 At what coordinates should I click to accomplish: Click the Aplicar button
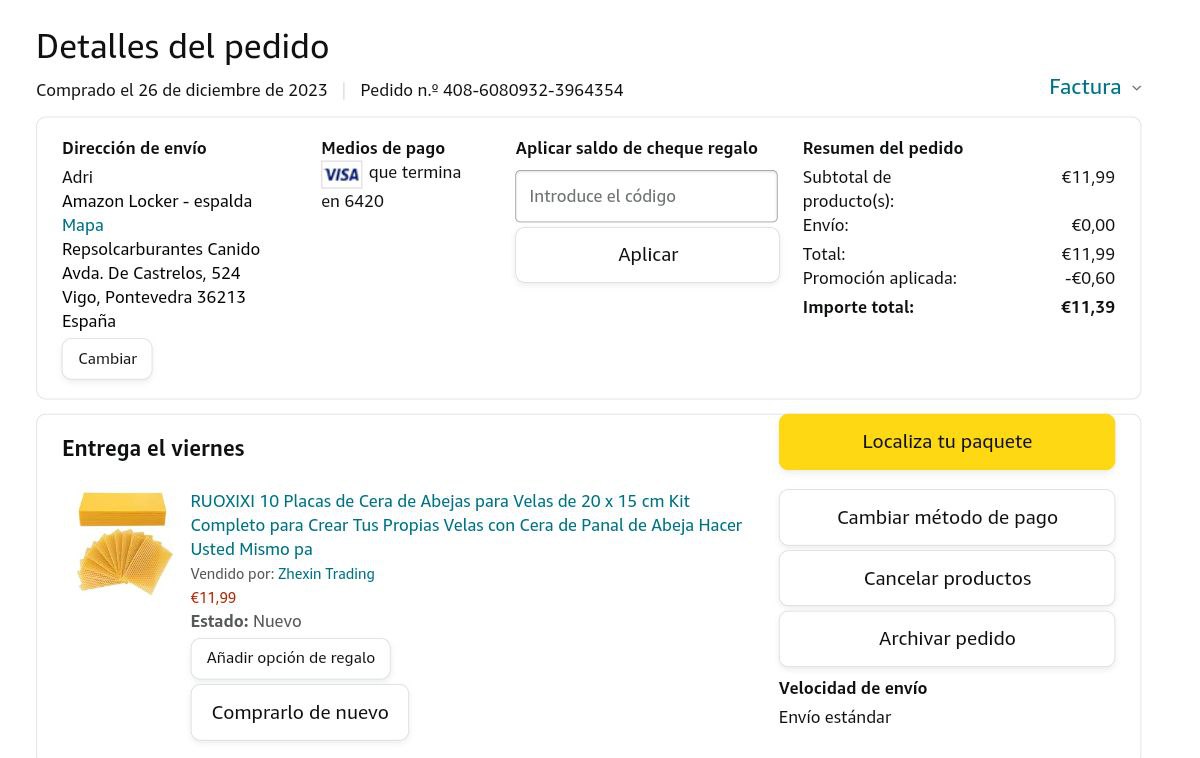[647, 255]
